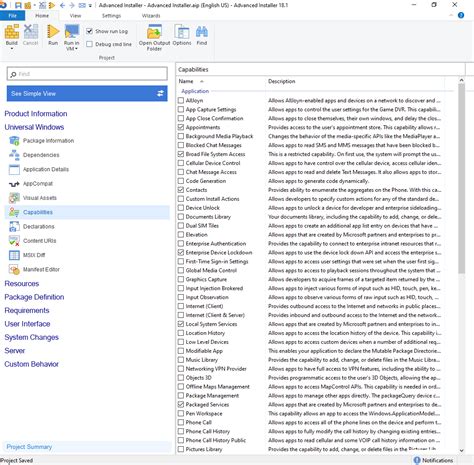Click the save icon in title bar
Viewport: 474px width, 465px height.
[18, 5]
